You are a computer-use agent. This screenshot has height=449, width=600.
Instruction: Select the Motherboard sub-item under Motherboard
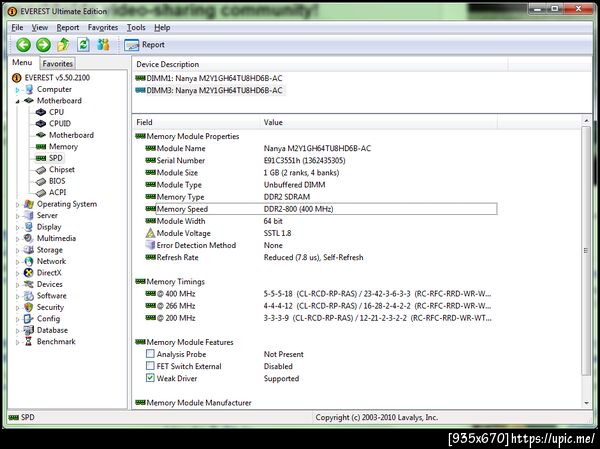point(71,135)
